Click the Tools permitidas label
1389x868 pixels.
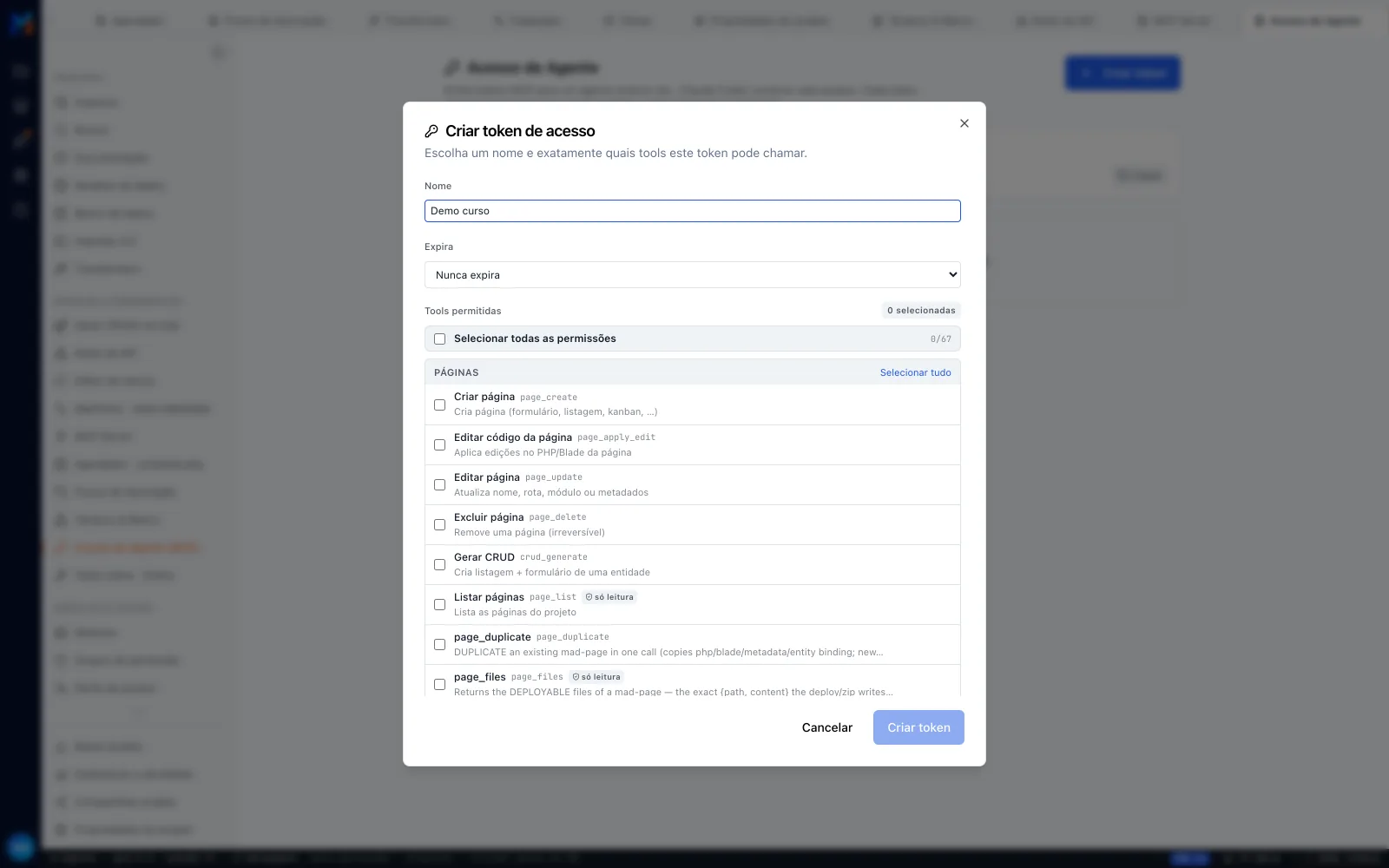coord(463,311)
